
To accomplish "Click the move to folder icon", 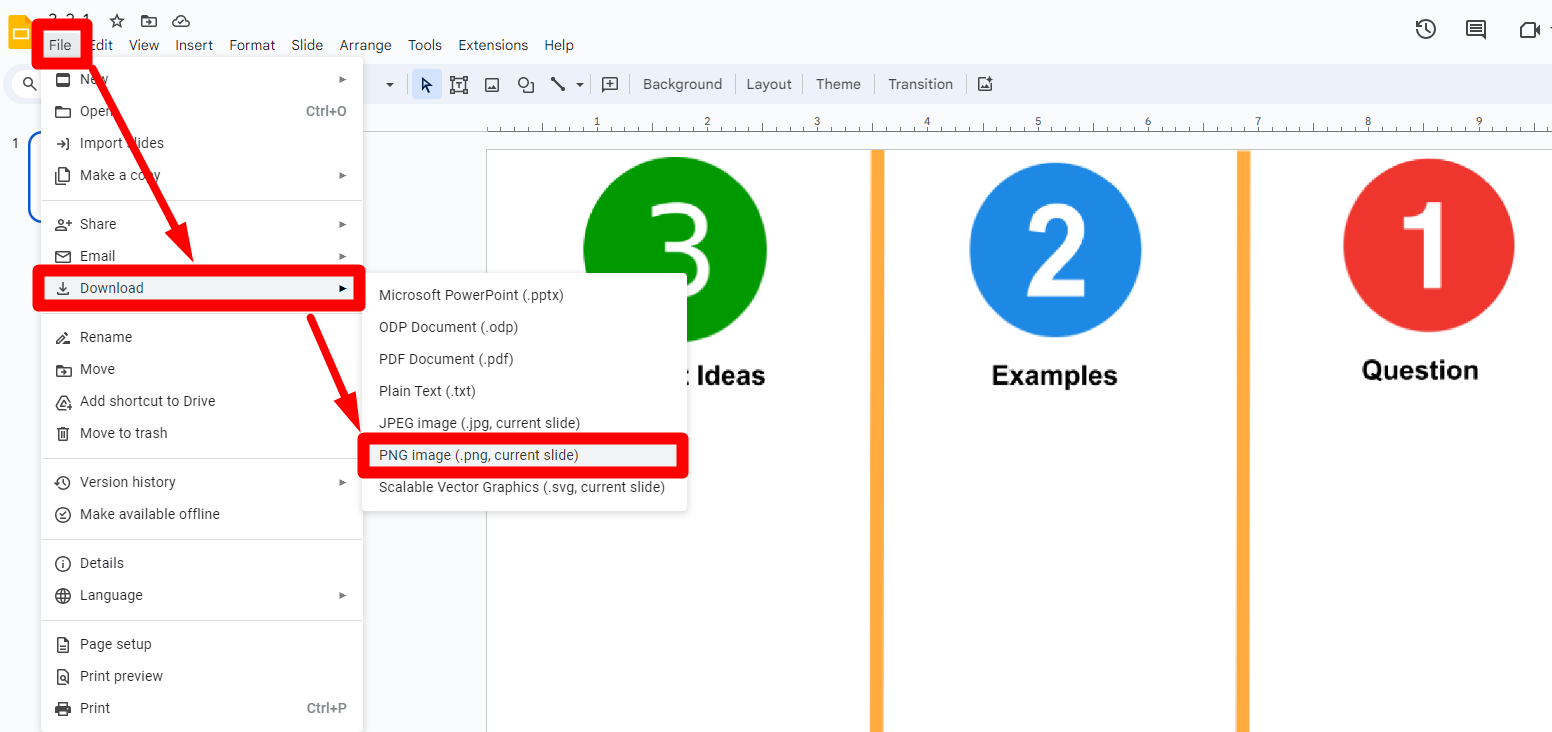I will [149, 20].
